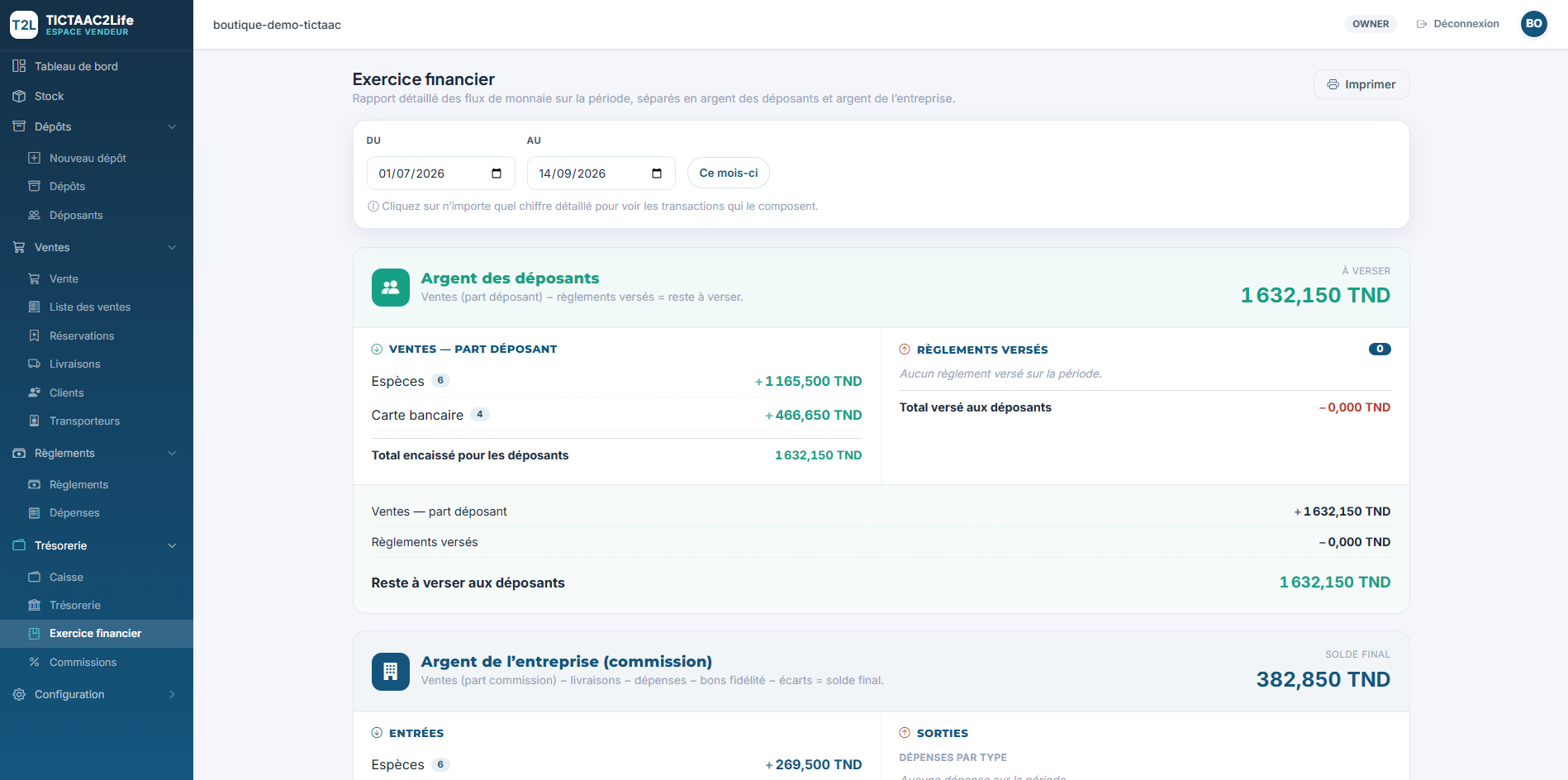Screen dimensions: 1568x780
Task: Click the Règlements versés count badge
Action: coord(1380,349)
